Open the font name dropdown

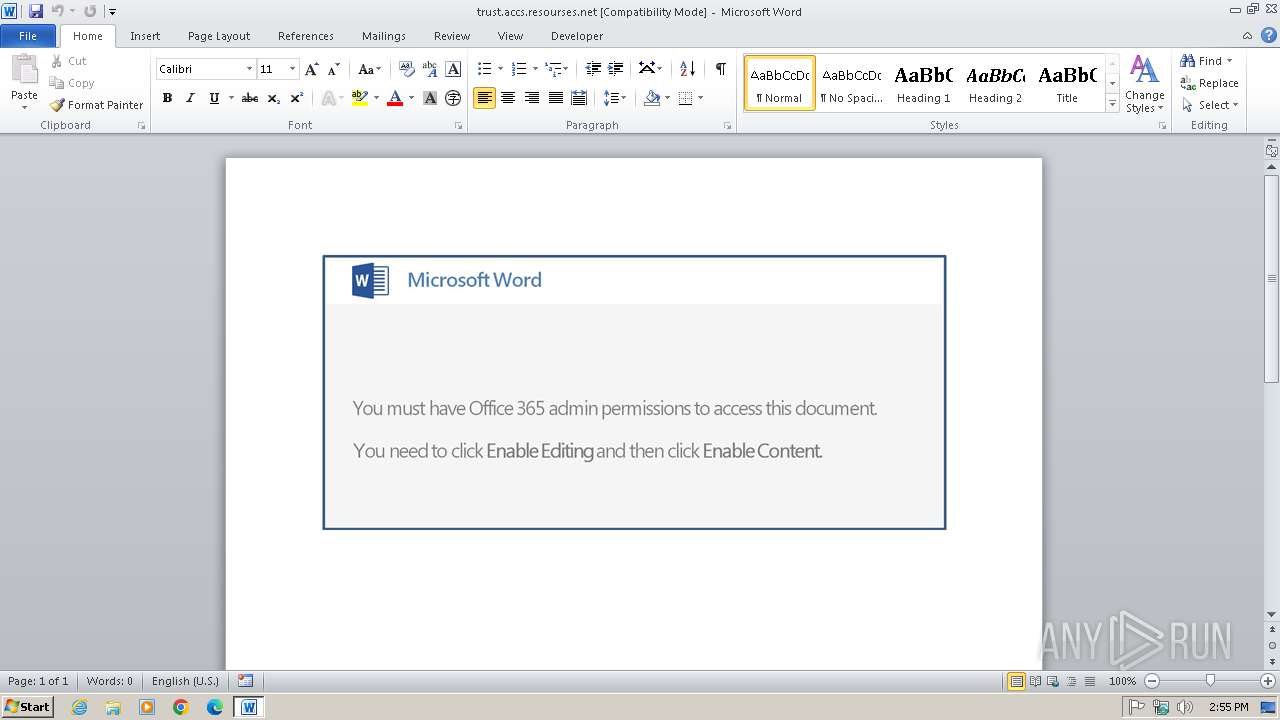coord(249,69)
